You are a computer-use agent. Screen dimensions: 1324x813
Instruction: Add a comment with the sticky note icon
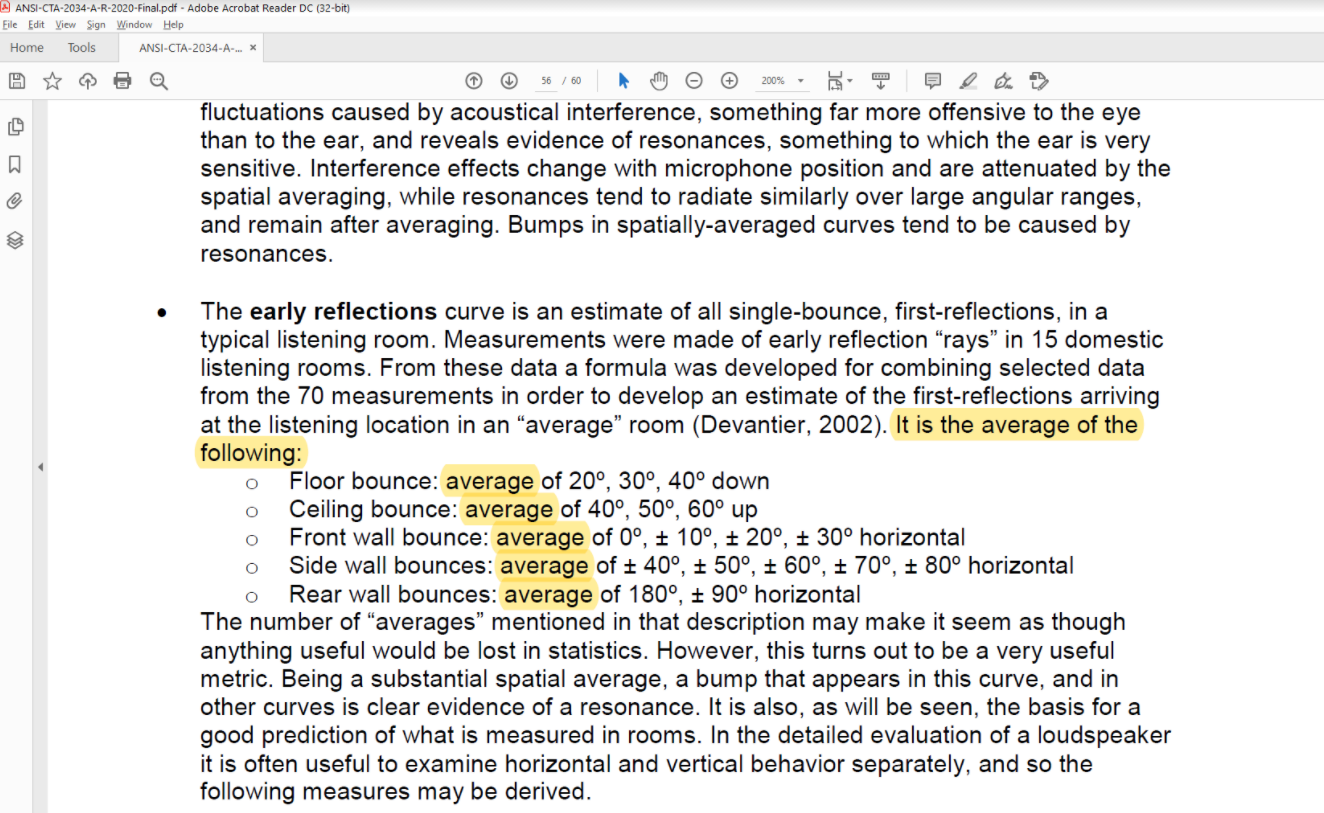(x=933, y=81)
